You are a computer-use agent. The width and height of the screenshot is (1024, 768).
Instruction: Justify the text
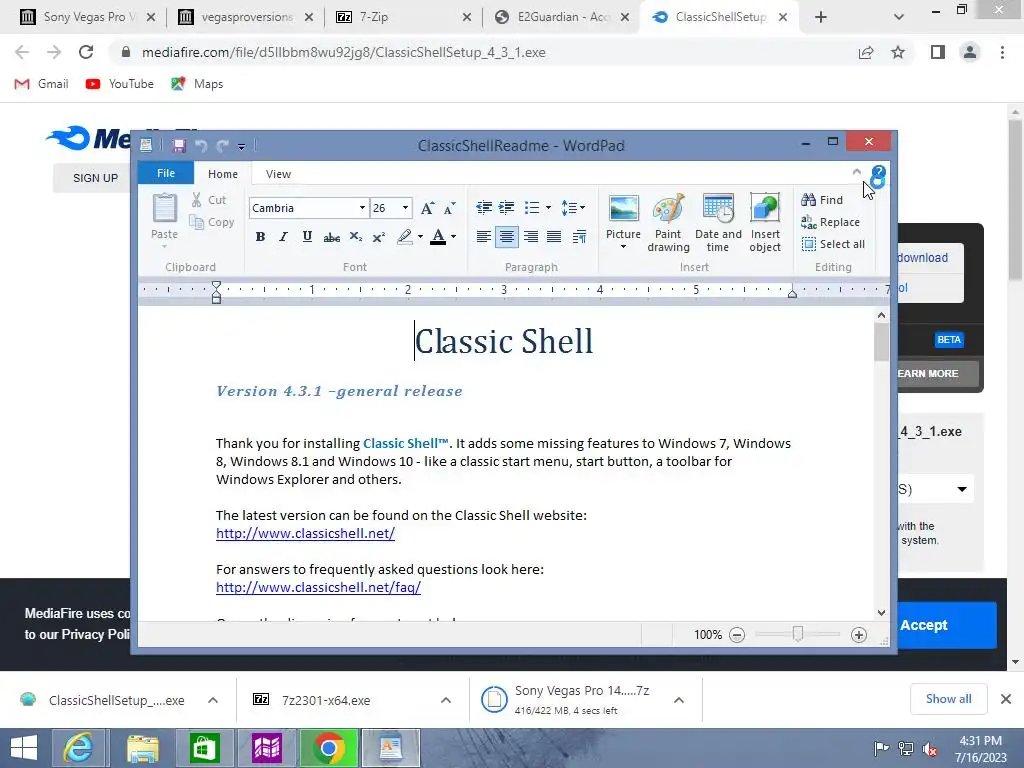[x=554, y=237]
